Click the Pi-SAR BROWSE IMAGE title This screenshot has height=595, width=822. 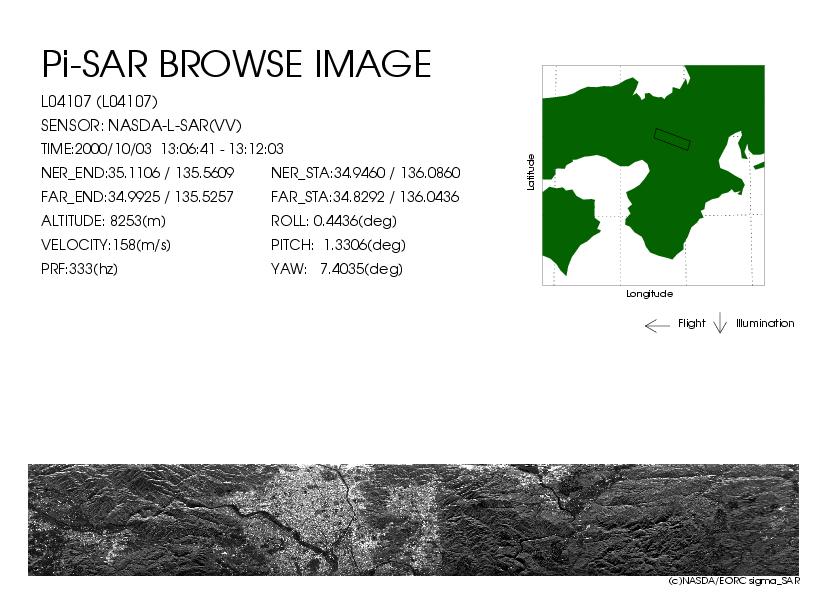click(x=236, y=64)
